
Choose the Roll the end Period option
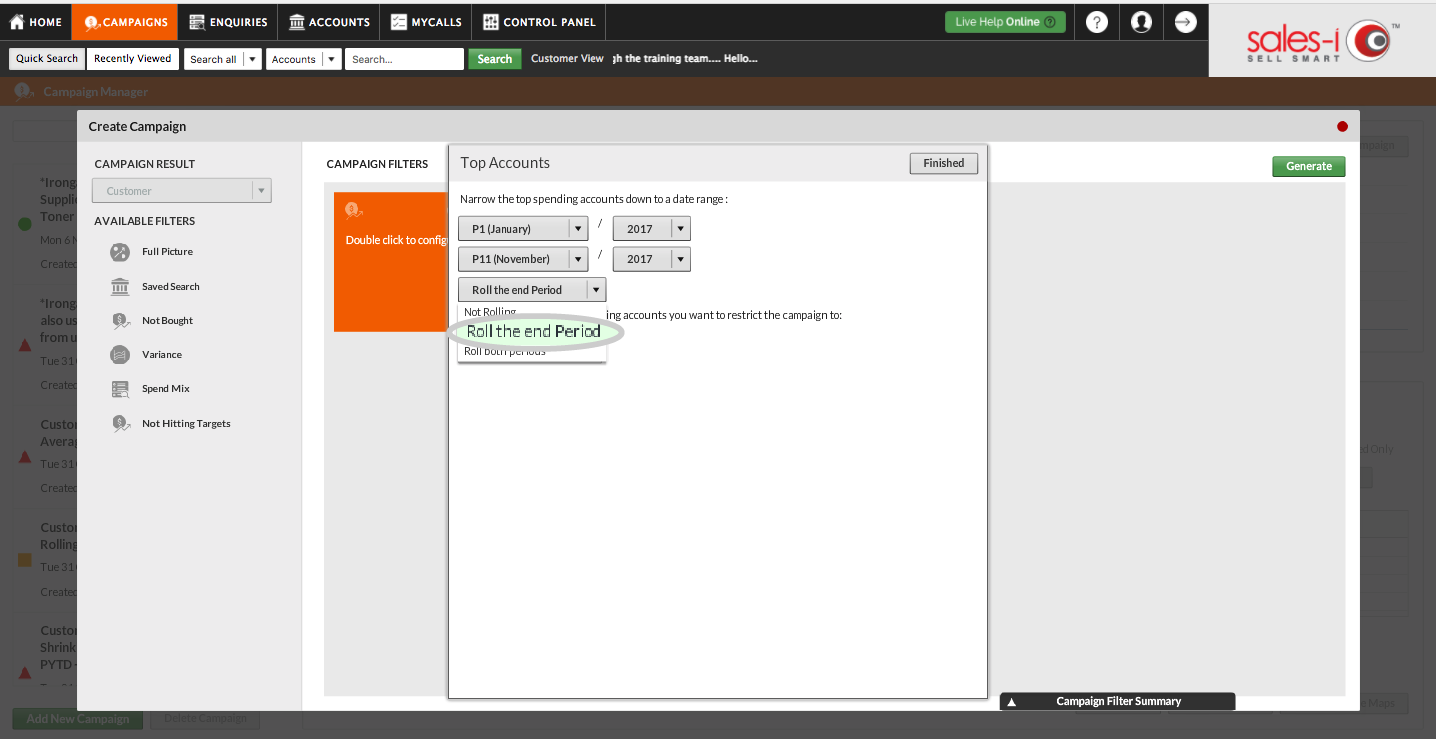coord(534,332)
